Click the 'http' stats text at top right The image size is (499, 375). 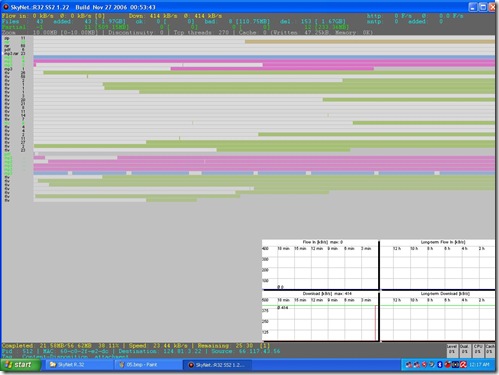click(x=414, y=16)
